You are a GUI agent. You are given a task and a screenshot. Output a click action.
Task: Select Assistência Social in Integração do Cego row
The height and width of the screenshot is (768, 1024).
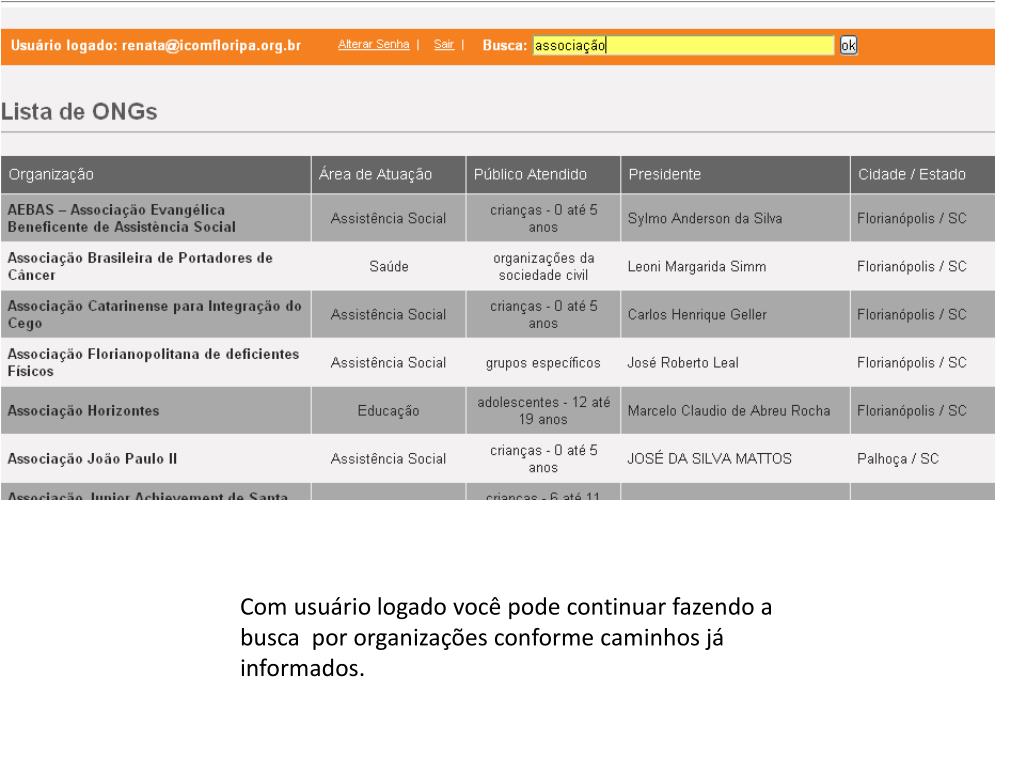(x=388, y=314)
